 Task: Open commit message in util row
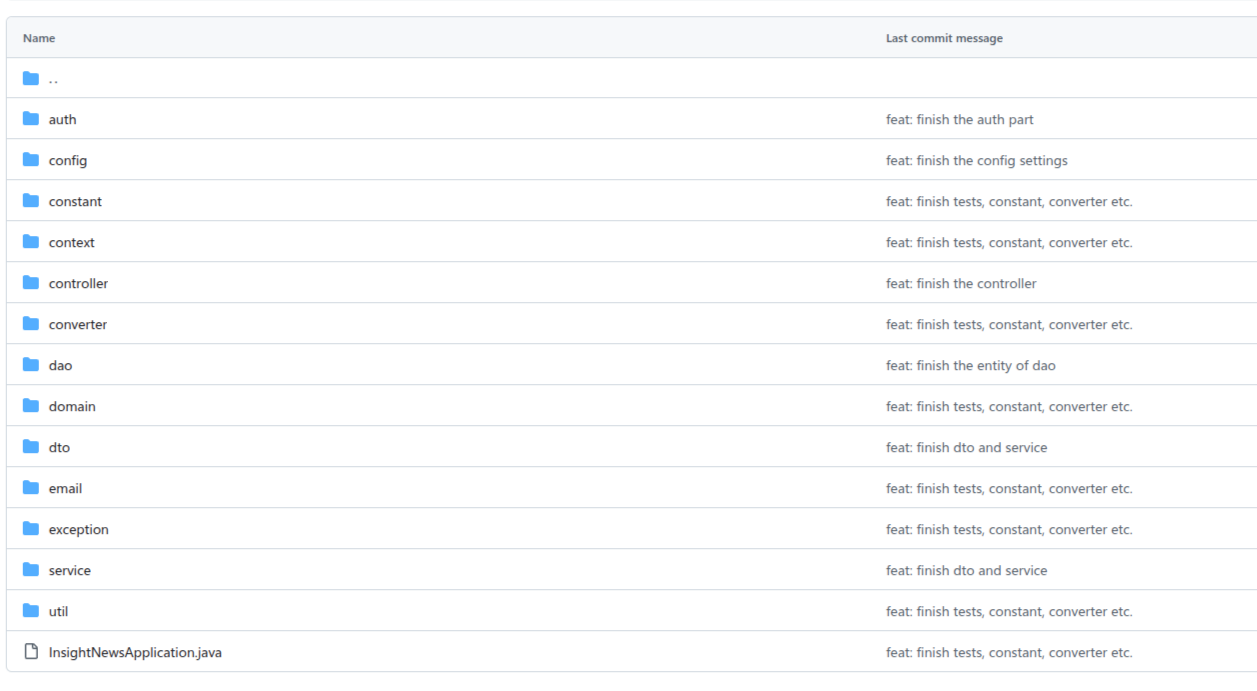[x=1009, y=612]
